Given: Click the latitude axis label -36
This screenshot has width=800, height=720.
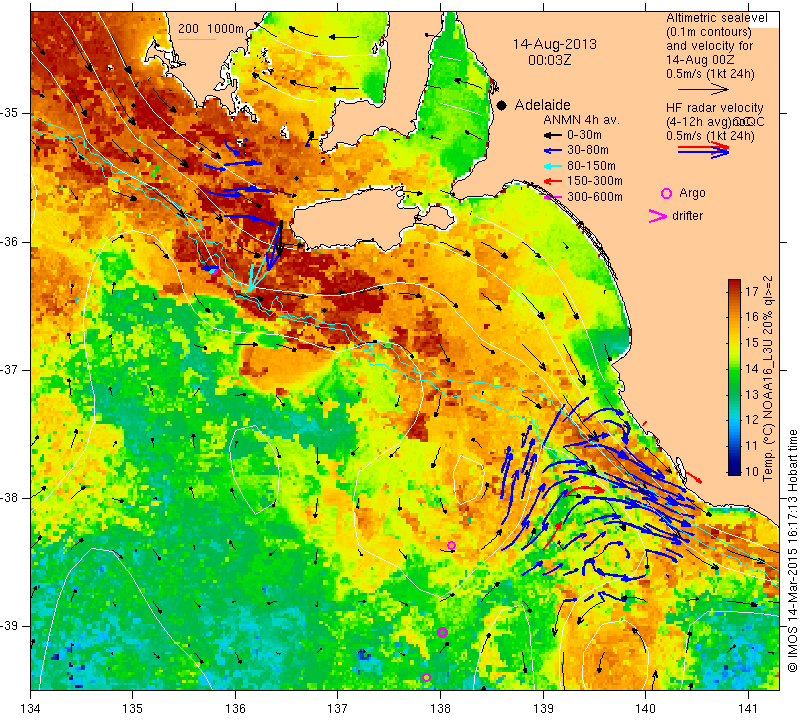Looking at the screenshot, I should (9, 241).
